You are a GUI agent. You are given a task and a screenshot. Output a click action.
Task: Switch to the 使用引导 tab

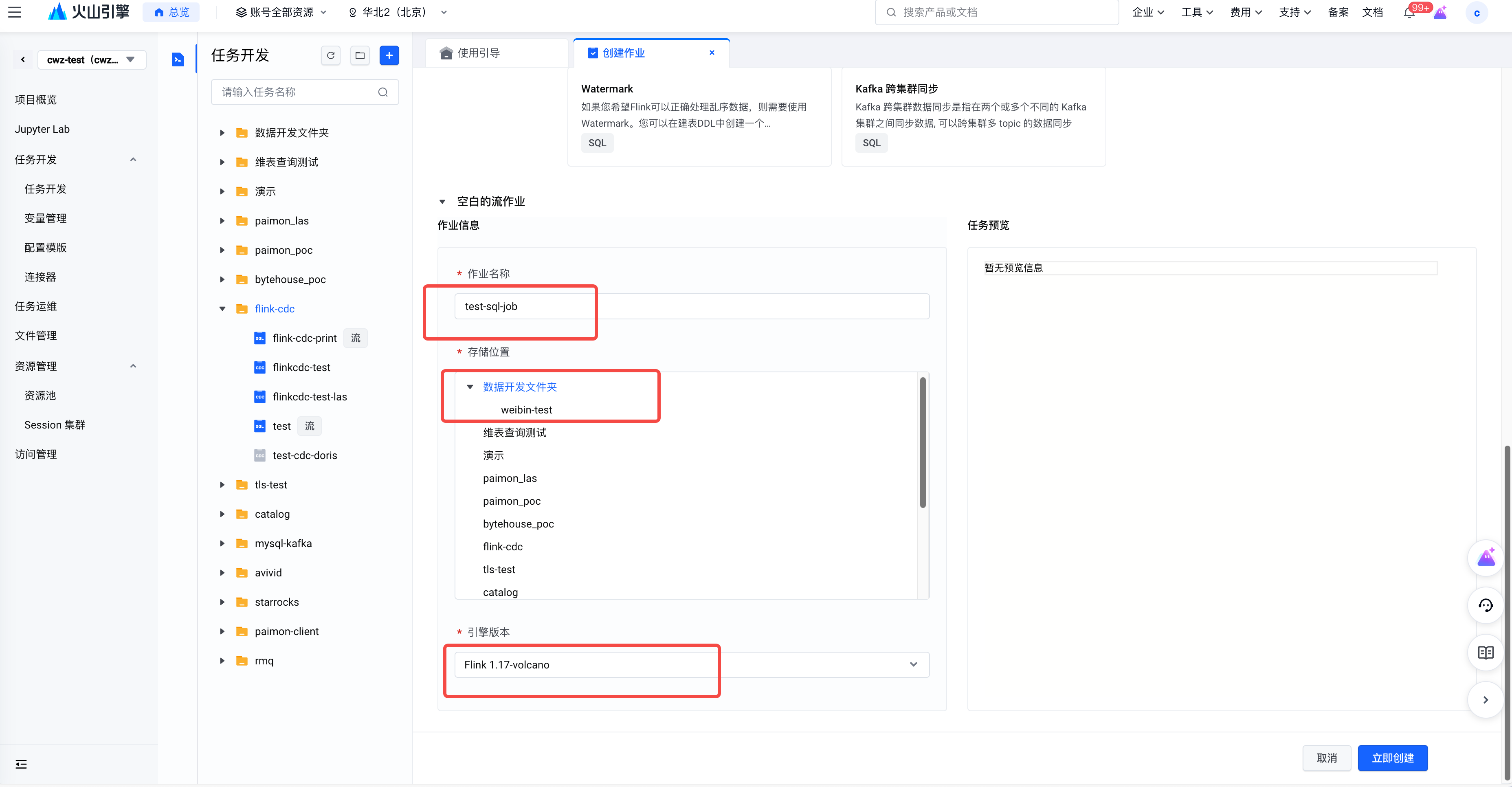coord(478,53)
